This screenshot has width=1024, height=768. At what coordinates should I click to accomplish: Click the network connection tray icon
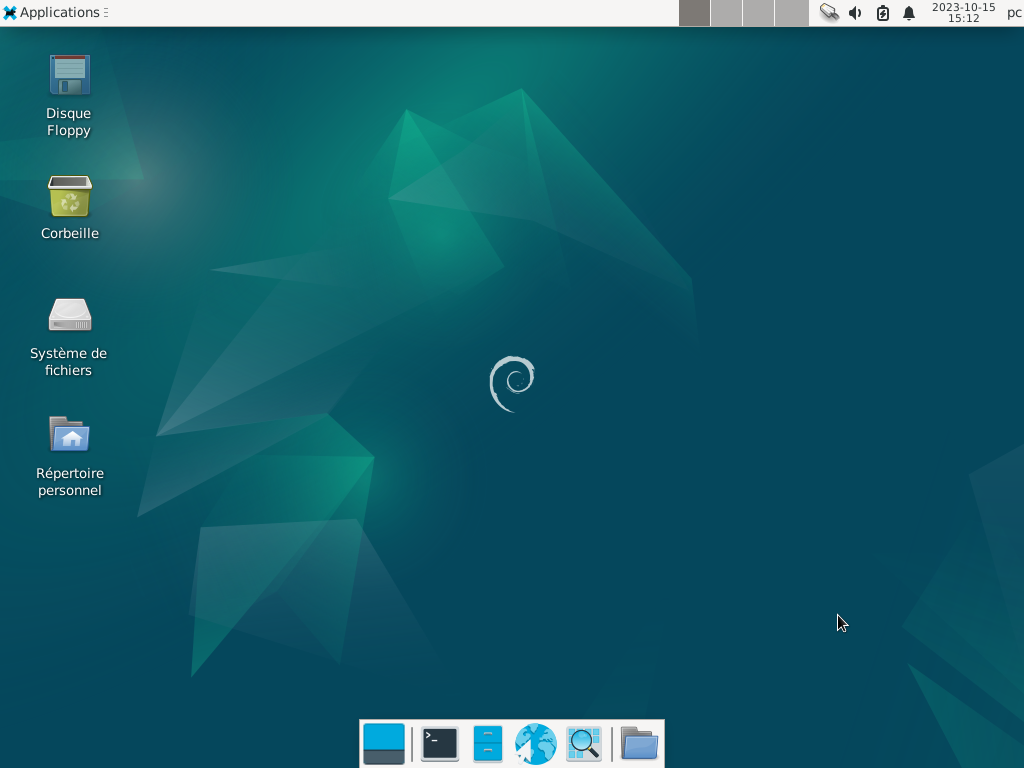pos(829,12)
